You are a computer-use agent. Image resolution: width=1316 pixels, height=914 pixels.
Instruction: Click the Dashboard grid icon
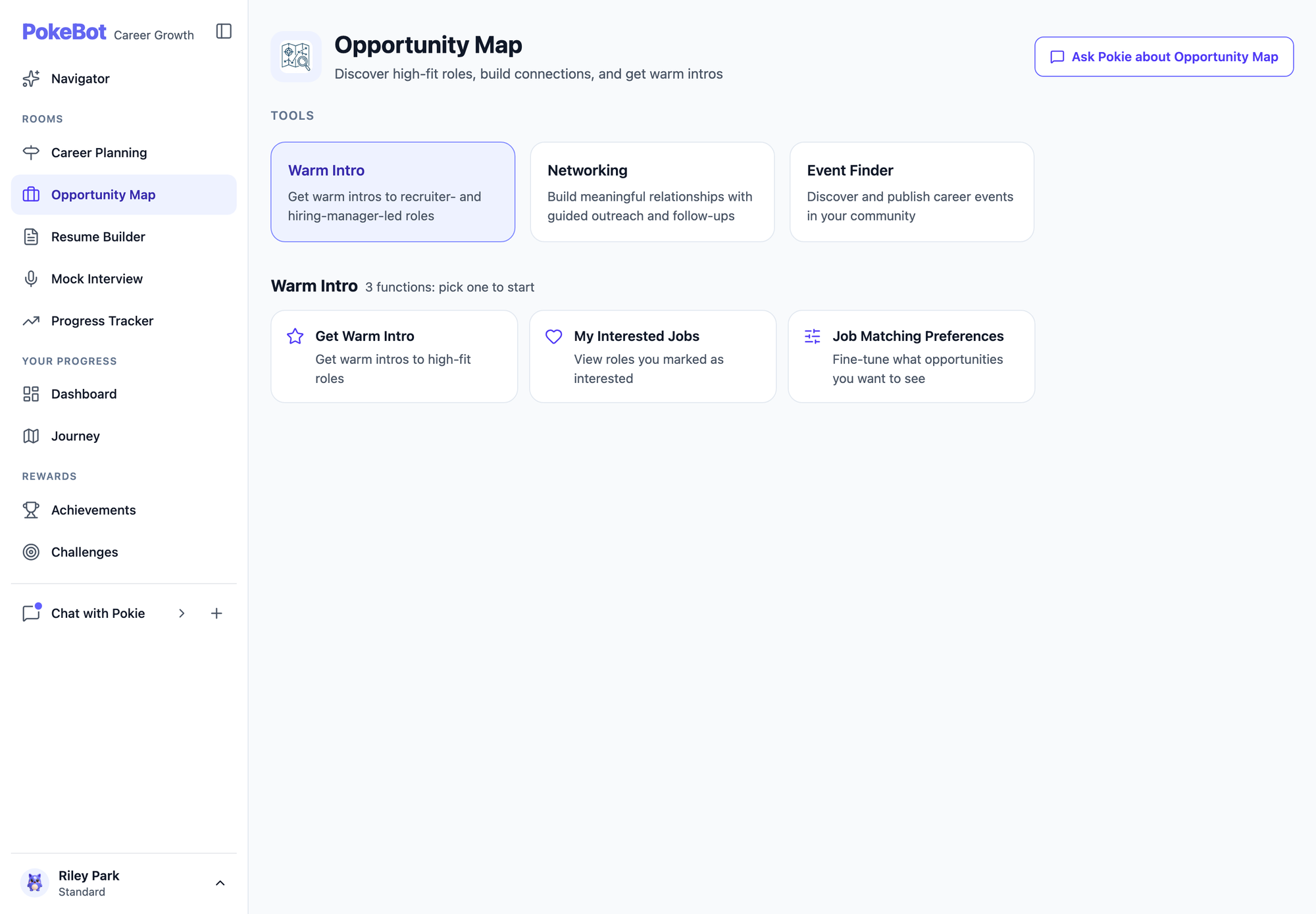pos(31,394)
